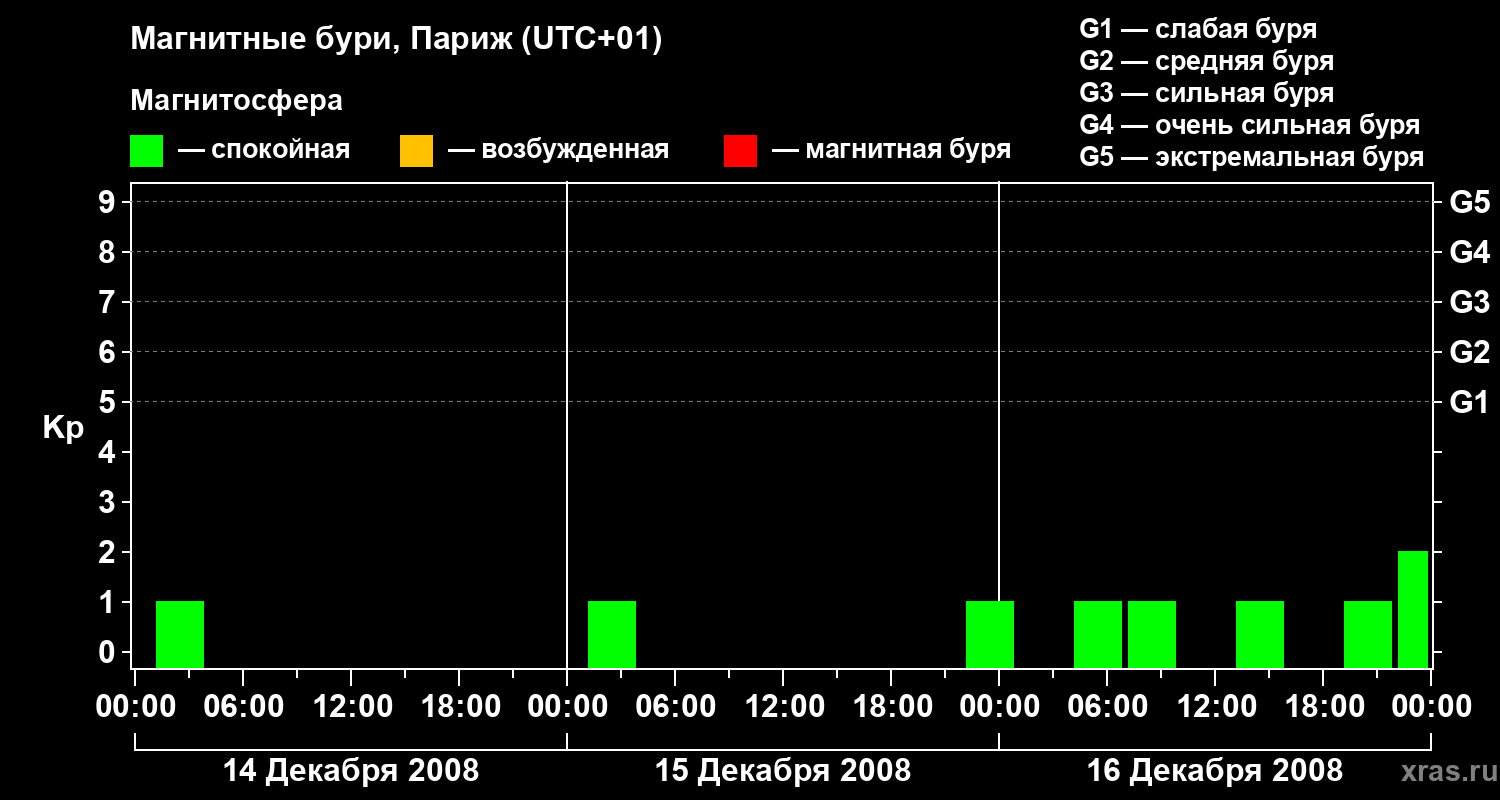Click the first '00:00' label starting 14 December
This screenshot has width=1500, height=800.
point(135,707)
